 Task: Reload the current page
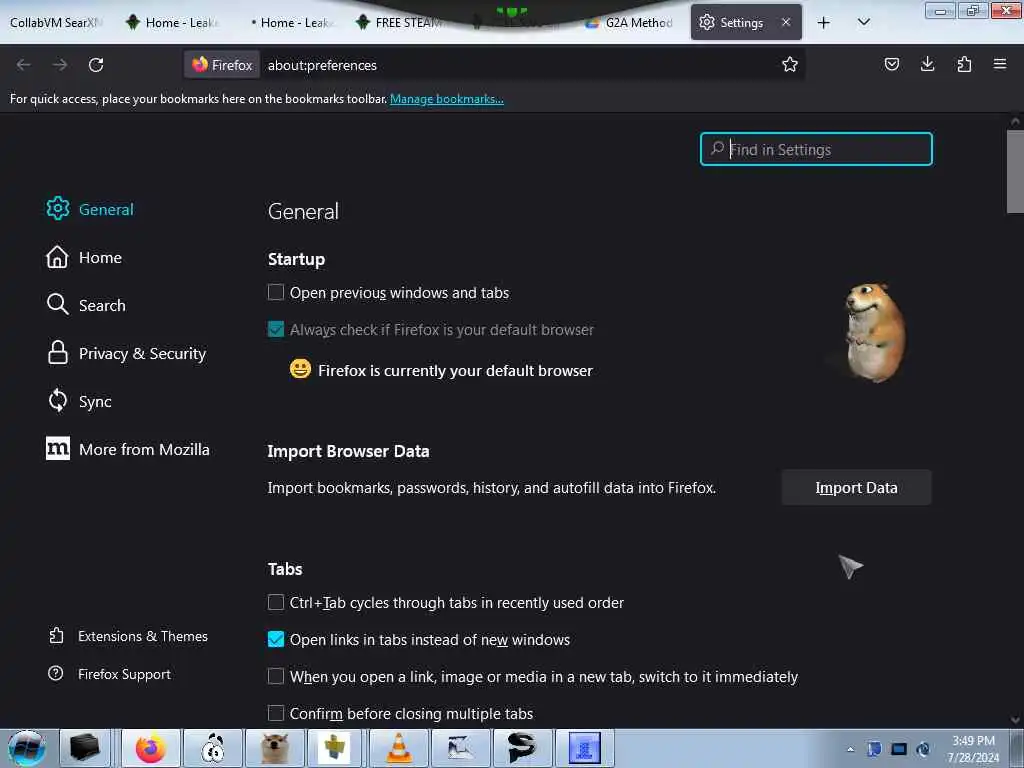96,65
